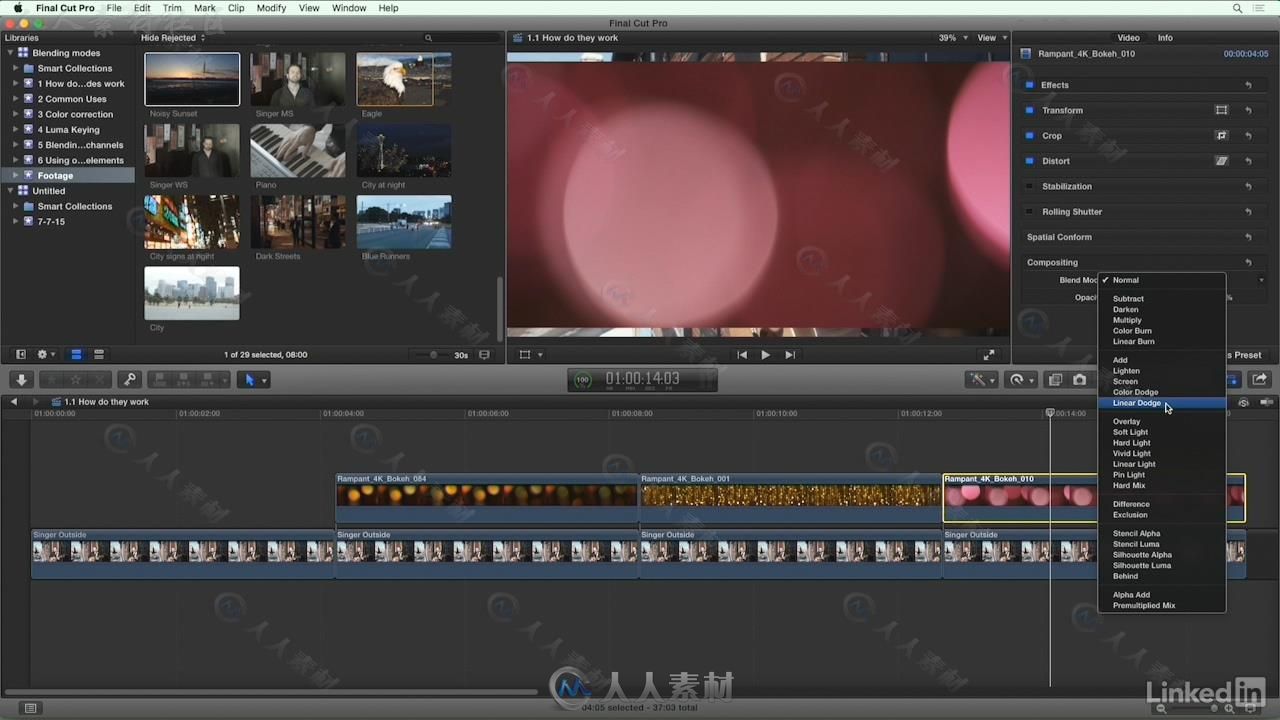Toggle viewer full screen playback

[989, 355]
